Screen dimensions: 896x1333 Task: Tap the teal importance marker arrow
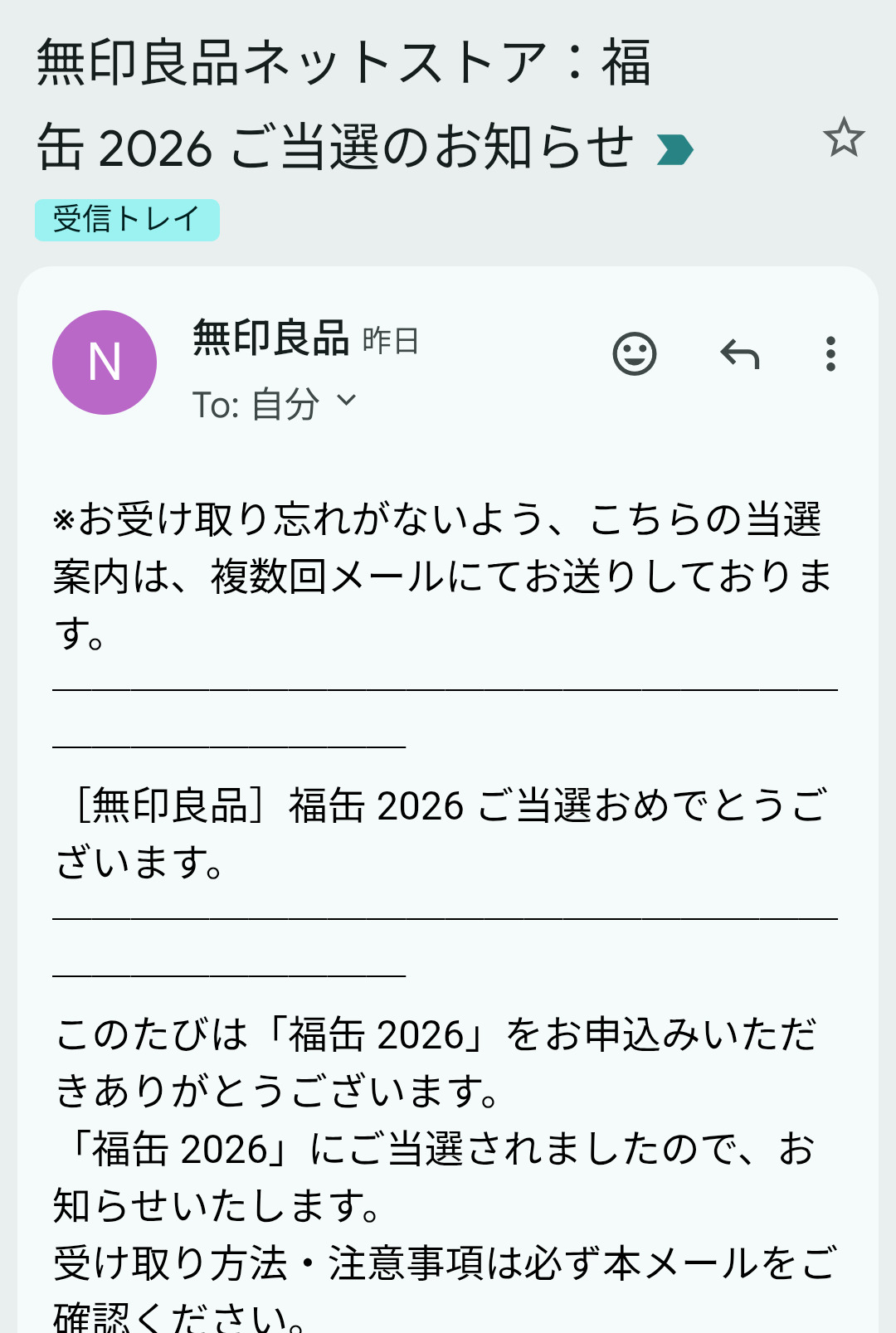(x=674, y=150)
